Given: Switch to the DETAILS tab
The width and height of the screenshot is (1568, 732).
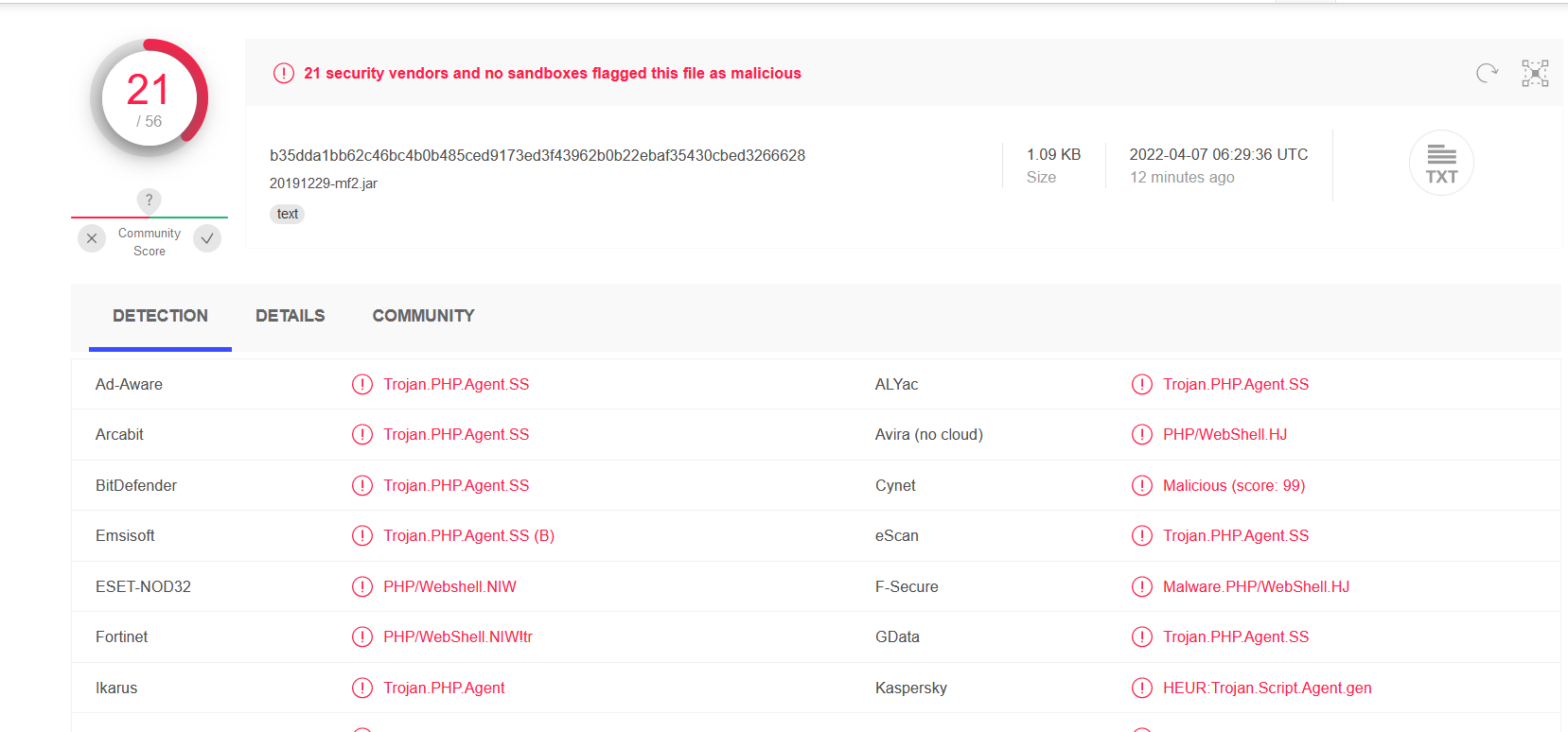Looking at the screenshot, I should [x=290, y=316].
